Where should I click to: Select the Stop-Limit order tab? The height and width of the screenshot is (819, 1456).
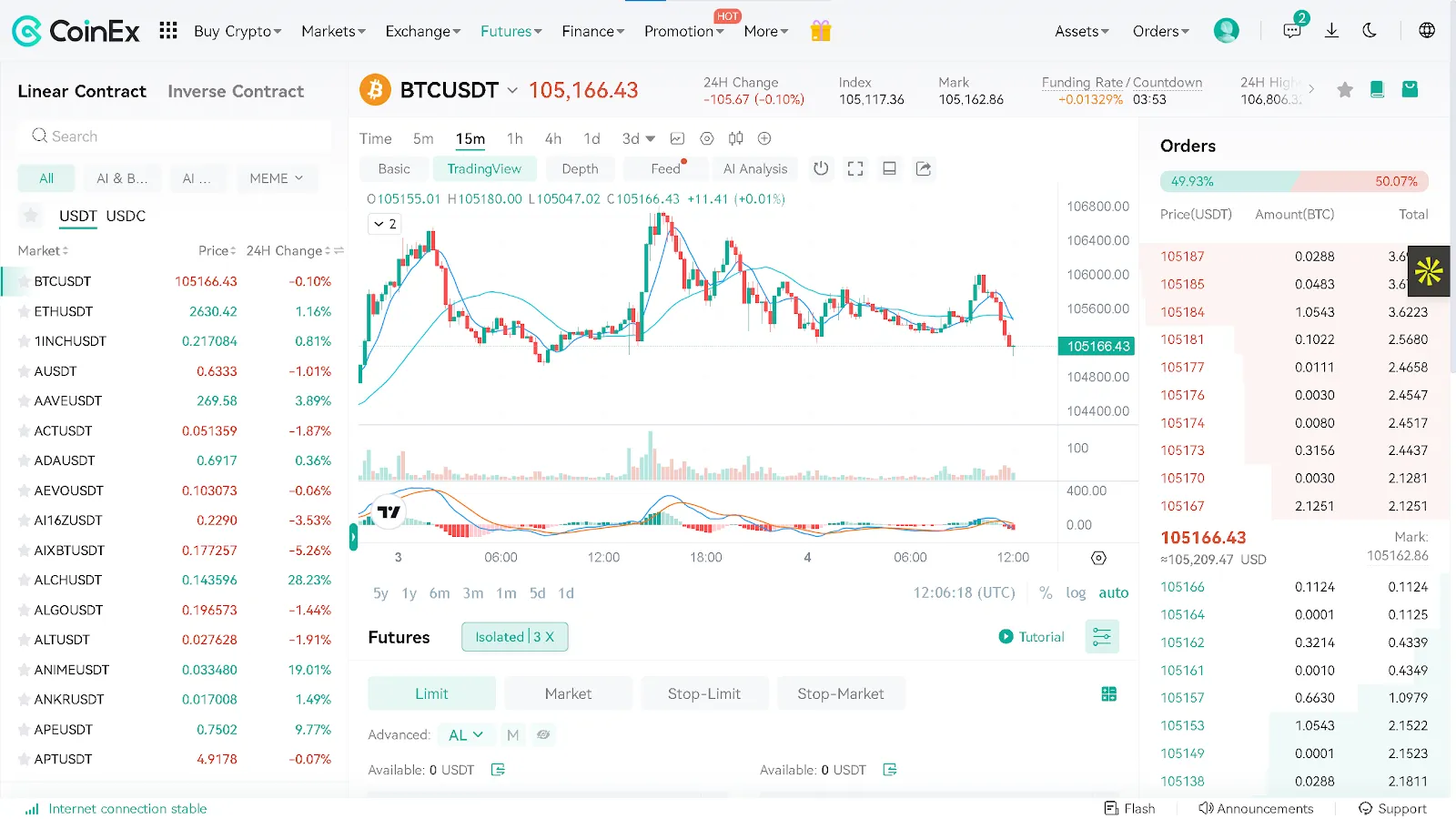[704, 693]
